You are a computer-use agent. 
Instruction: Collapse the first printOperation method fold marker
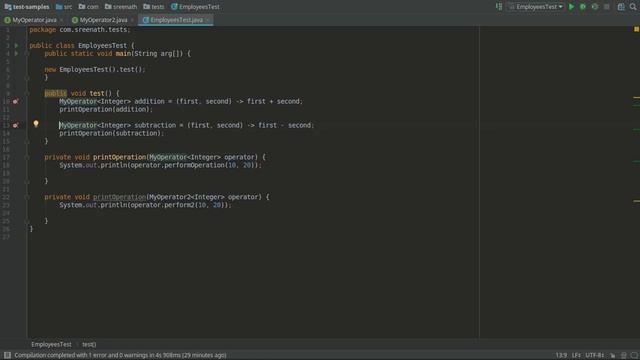pyautogui.click(x=27, y=157)
